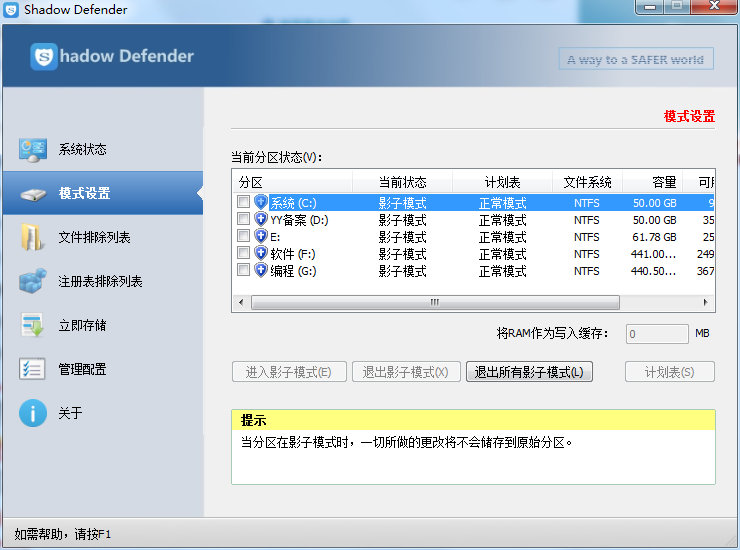
Task: Click shield icon of E: partition
Action: tap(261, 236)
